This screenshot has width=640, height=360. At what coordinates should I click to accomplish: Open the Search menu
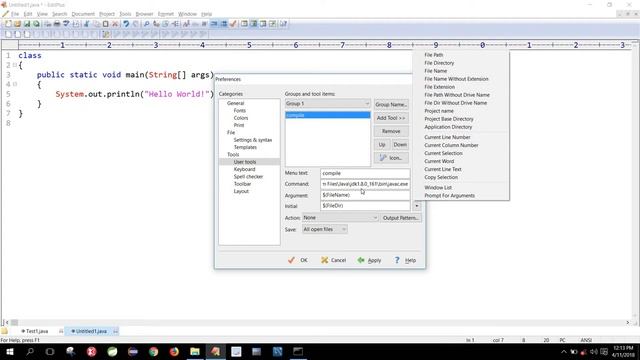[x=59, y=14]
